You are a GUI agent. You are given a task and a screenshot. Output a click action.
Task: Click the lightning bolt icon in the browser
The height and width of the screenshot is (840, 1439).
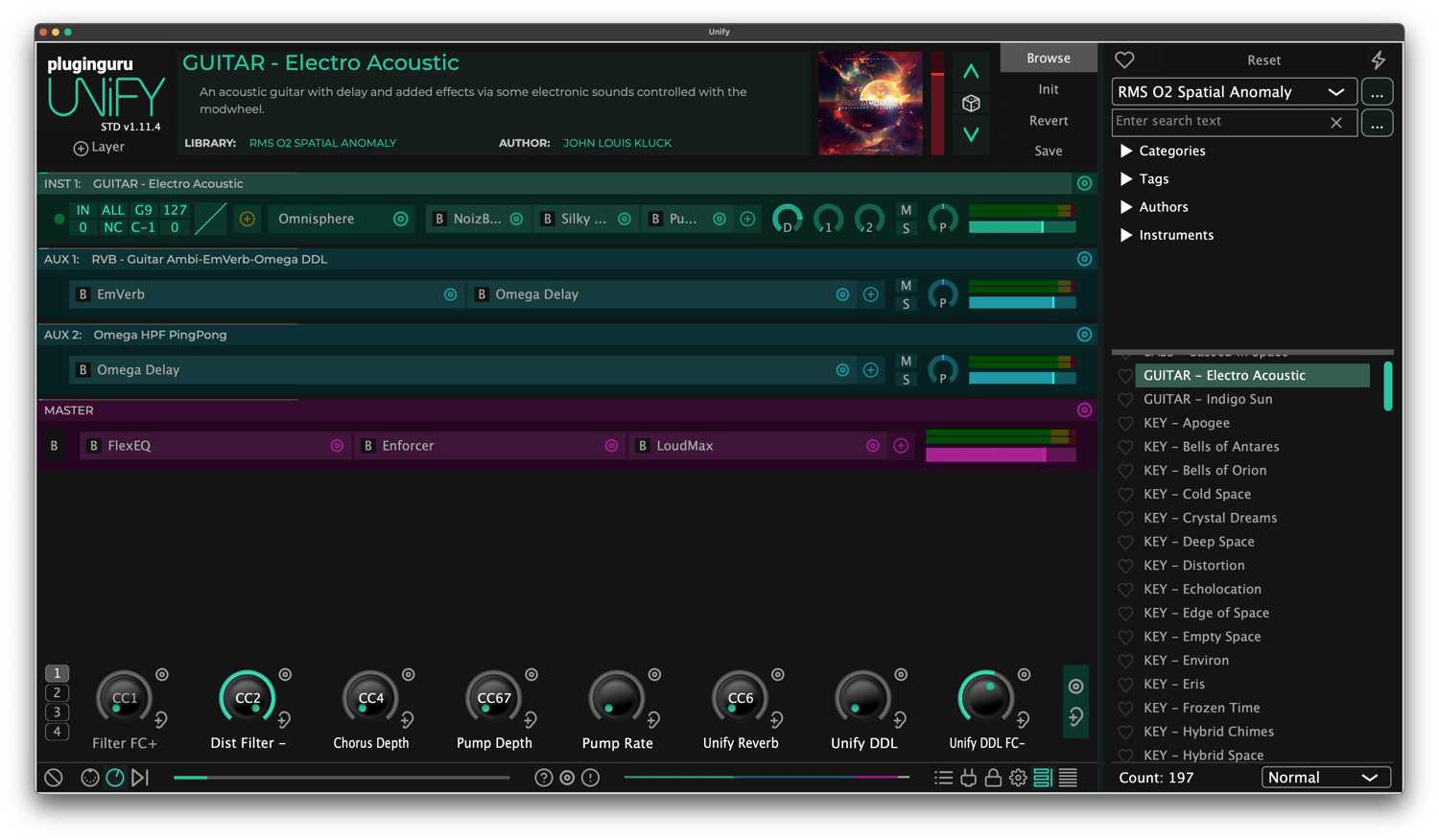point(1378,59)
